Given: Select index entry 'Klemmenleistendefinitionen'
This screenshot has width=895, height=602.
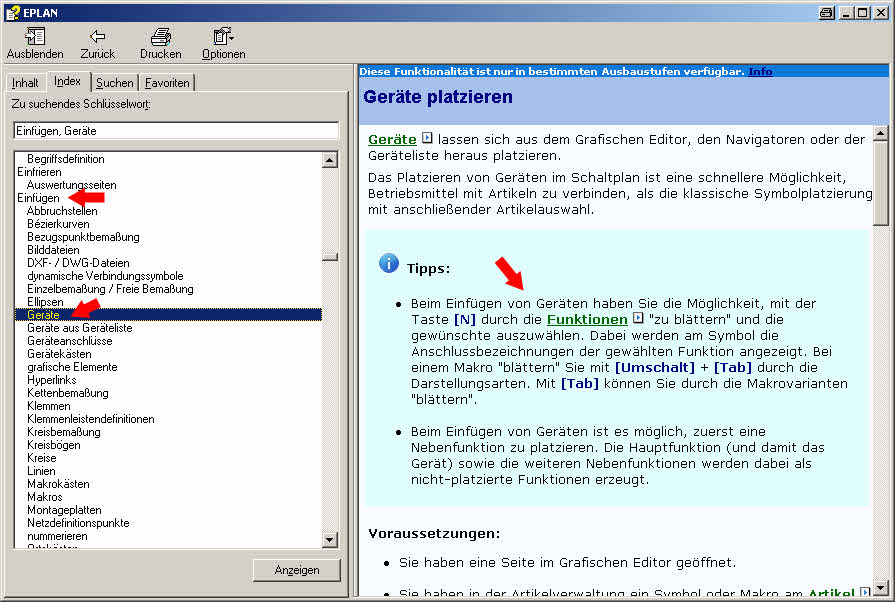Looking at the screenshot, I should pos(91,419).
